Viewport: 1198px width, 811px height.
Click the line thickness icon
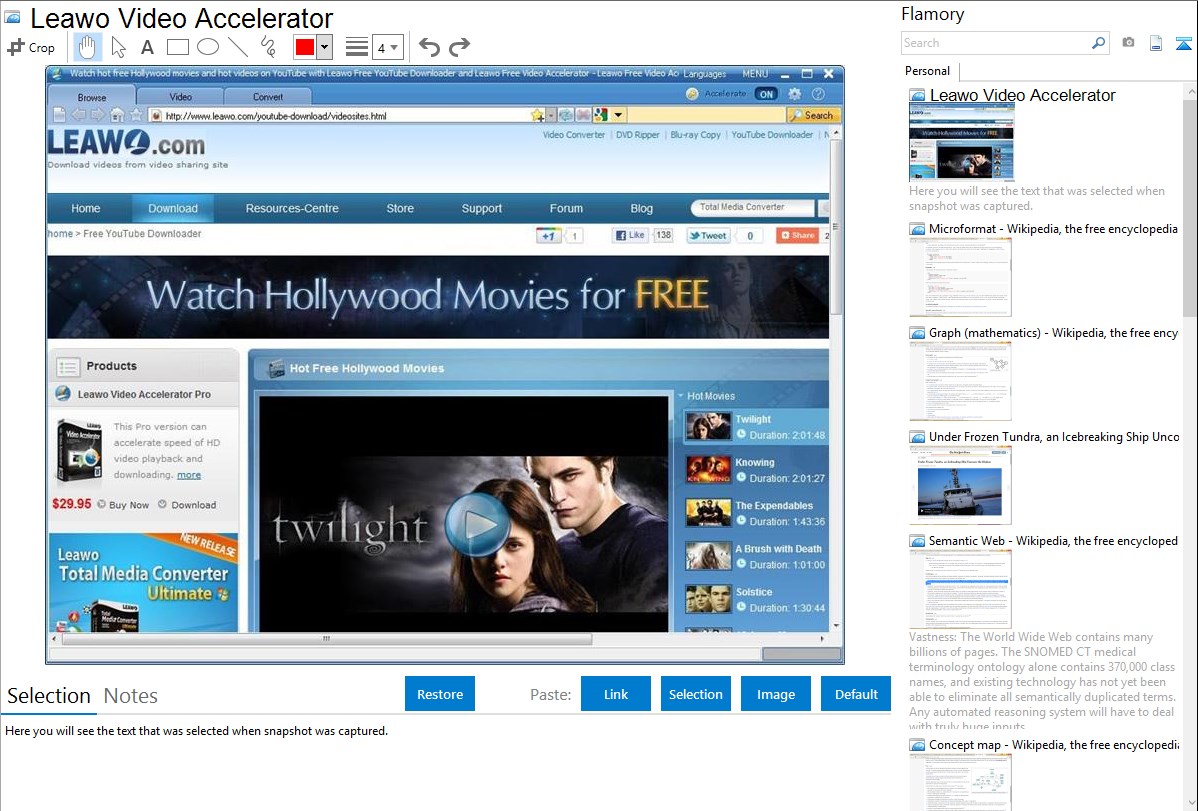(356, 47)
